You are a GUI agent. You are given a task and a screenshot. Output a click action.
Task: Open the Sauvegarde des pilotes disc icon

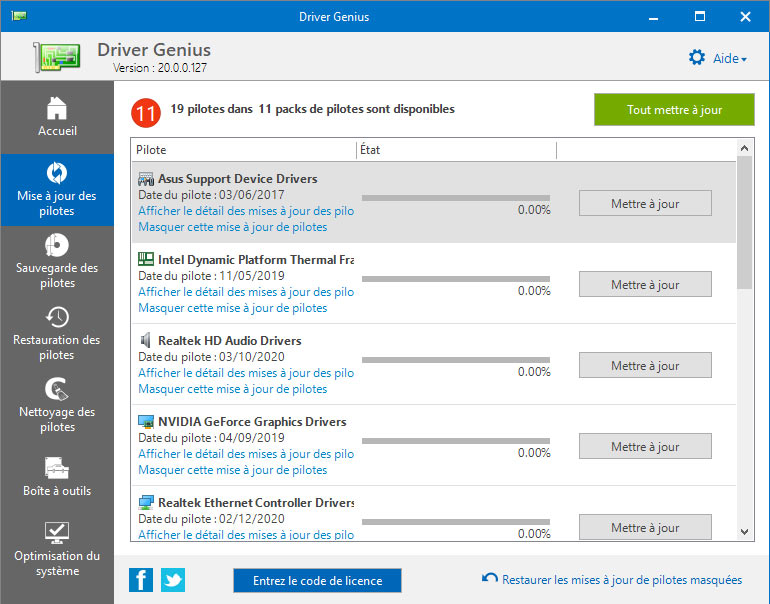click(57, 245)
